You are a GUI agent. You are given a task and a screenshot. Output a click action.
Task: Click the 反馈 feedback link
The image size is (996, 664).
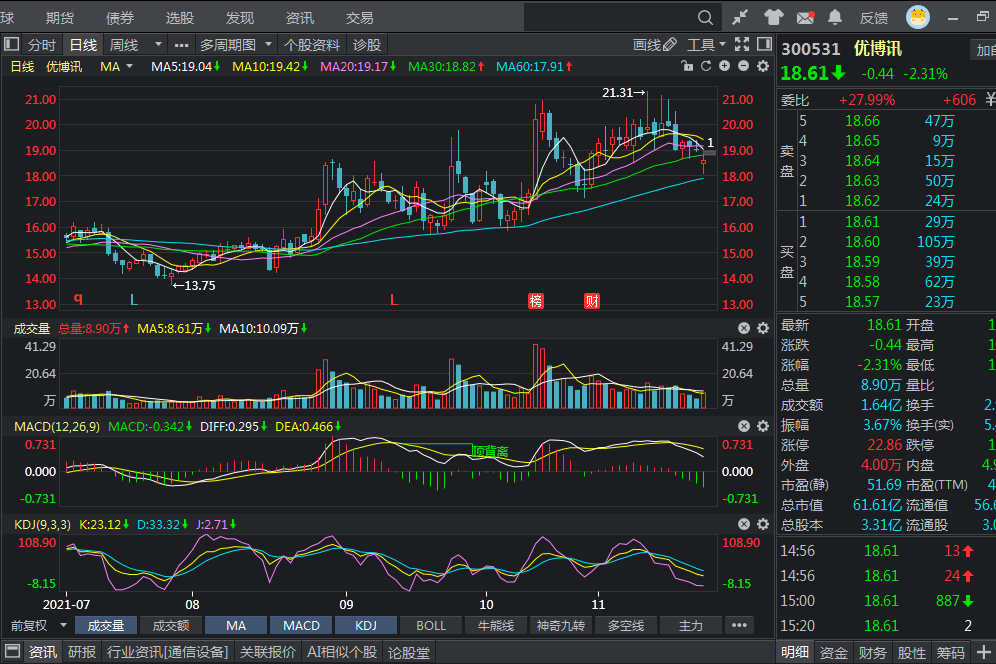pyautogui.click(x=874, y=18)
